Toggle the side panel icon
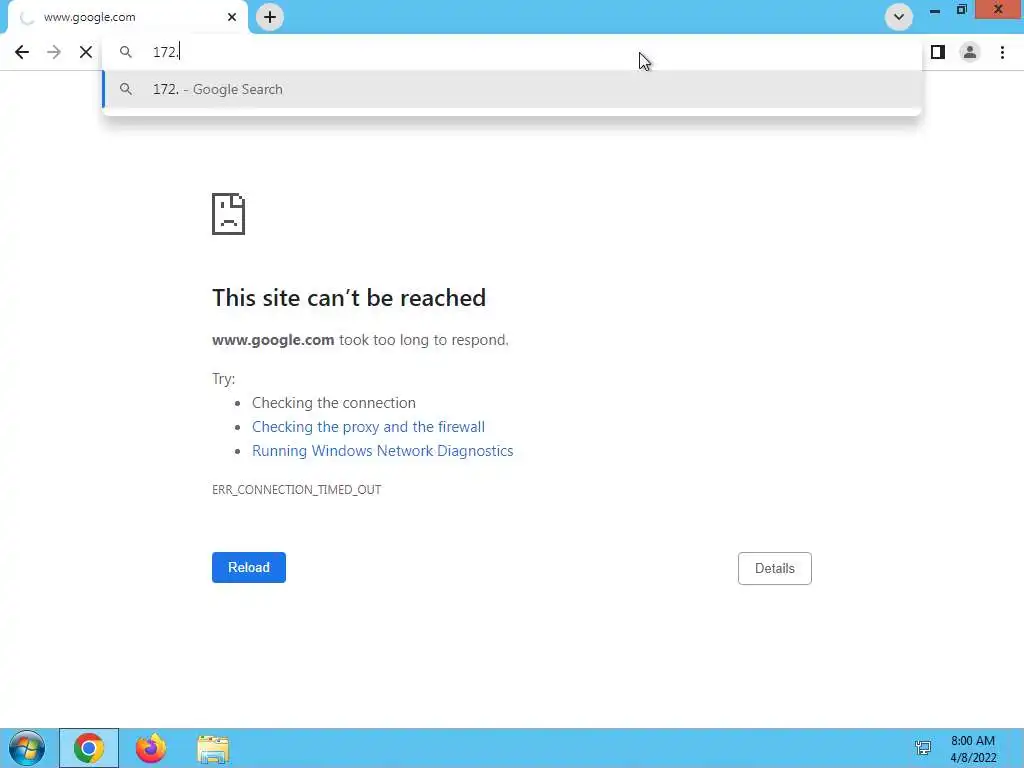The height and width of the screenshot is (768, 1024). pyautogui.click(x=938, y=52)
